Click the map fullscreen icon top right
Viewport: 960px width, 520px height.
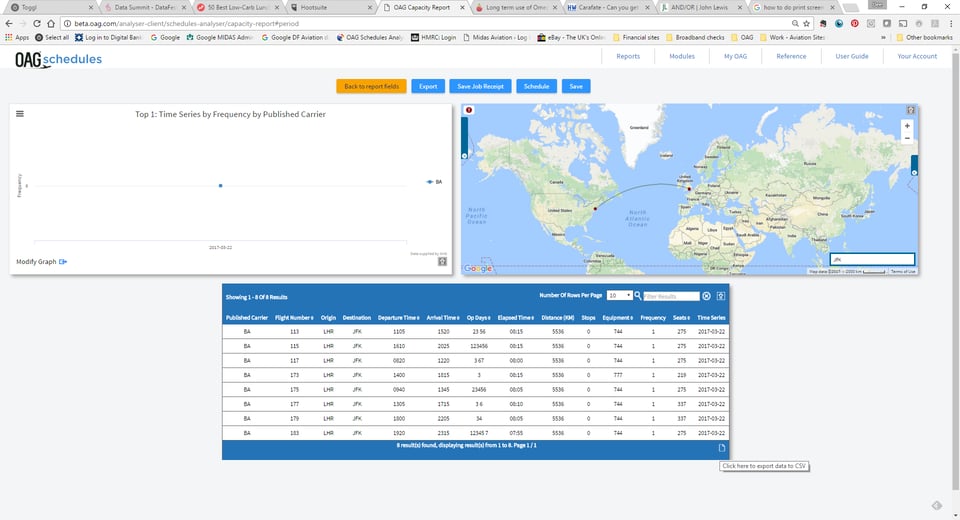[910, 110]
